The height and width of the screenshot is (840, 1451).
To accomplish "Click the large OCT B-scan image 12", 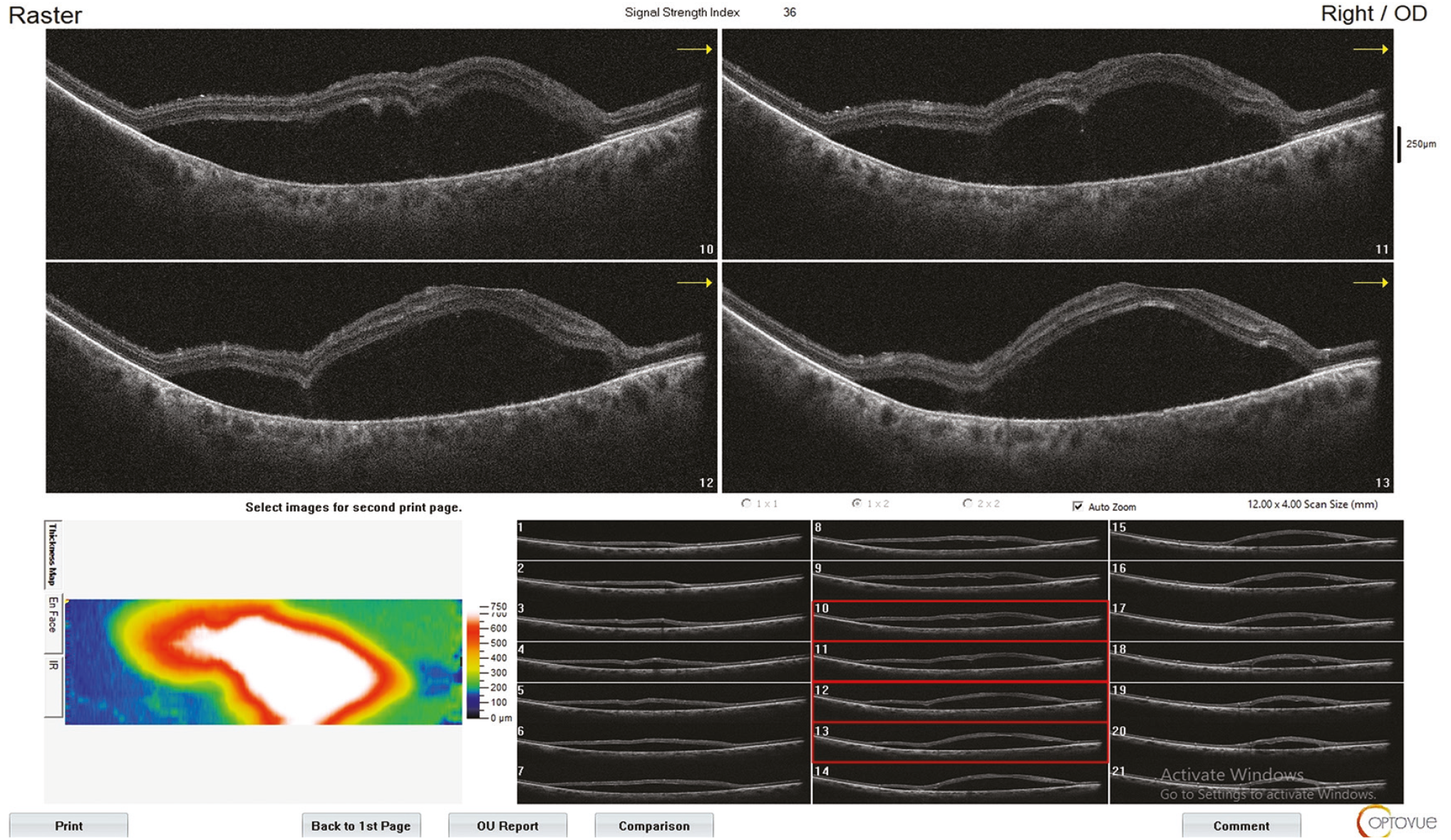I will pyautogui.click(x=381, y=378).
